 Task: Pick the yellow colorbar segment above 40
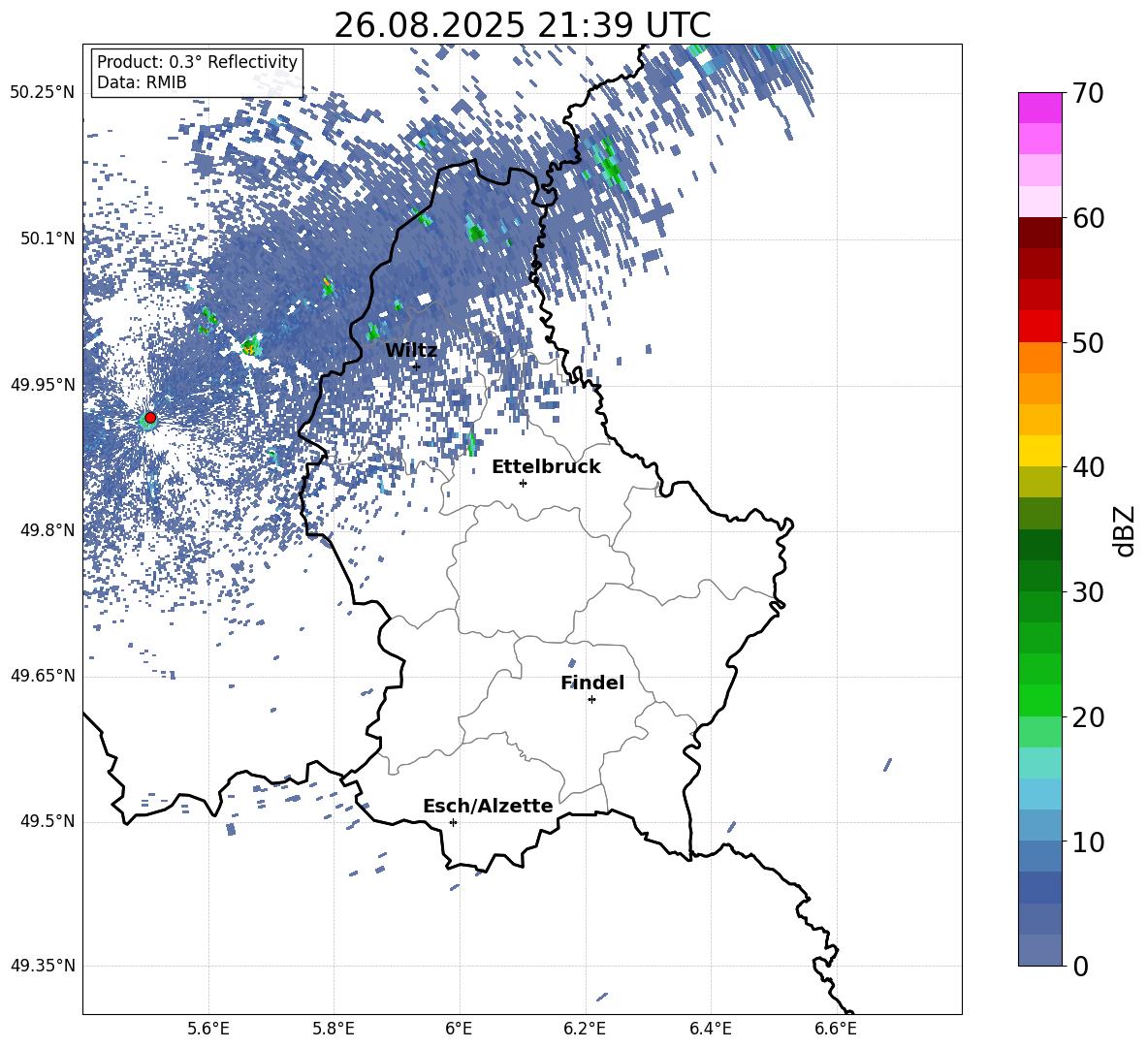click(x=1040, y=451)
